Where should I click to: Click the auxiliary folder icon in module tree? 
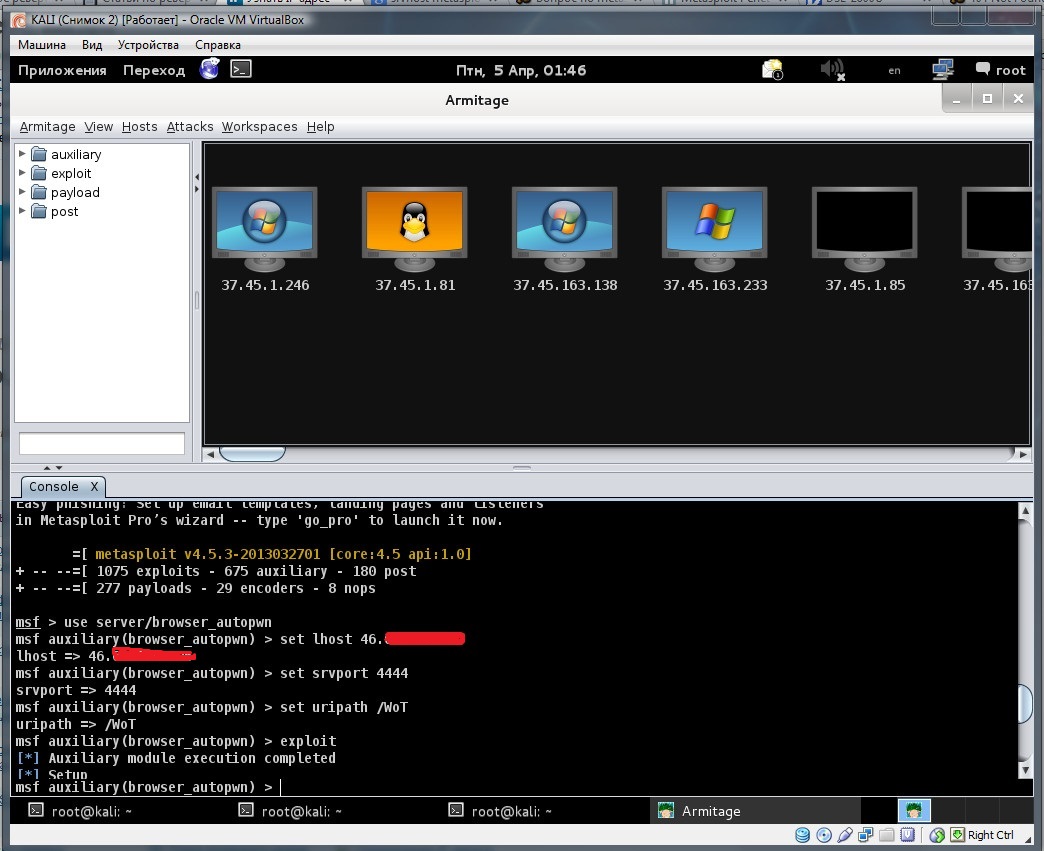coord(39,154)
